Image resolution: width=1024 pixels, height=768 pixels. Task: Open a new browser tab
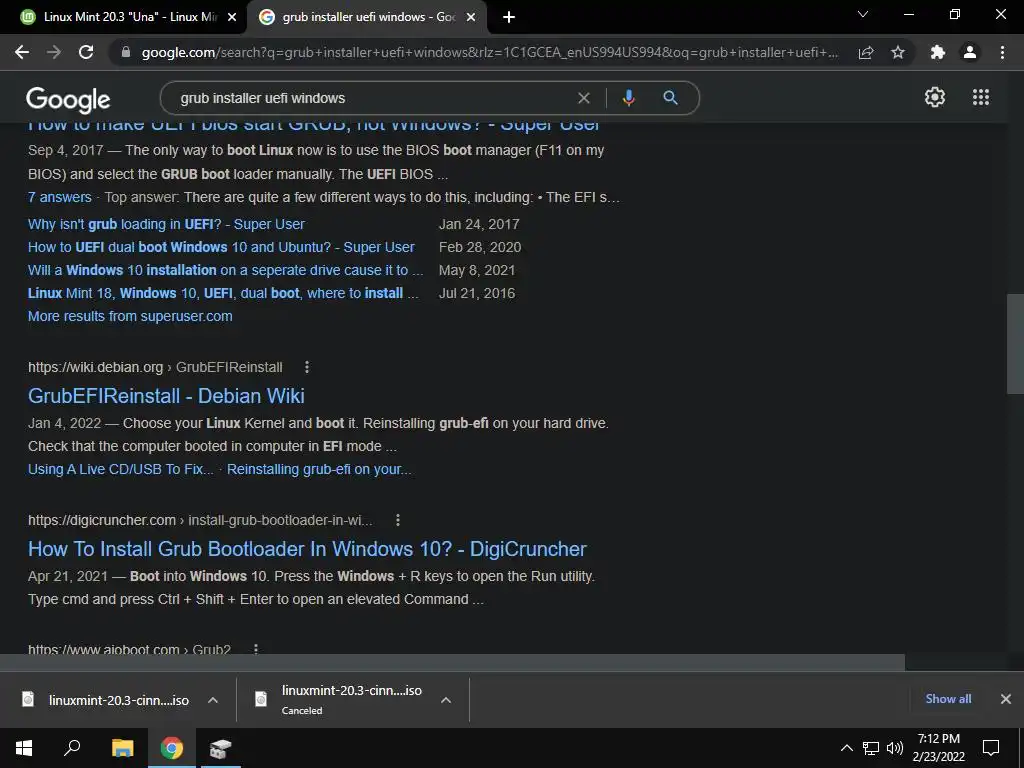click(509, 18)
